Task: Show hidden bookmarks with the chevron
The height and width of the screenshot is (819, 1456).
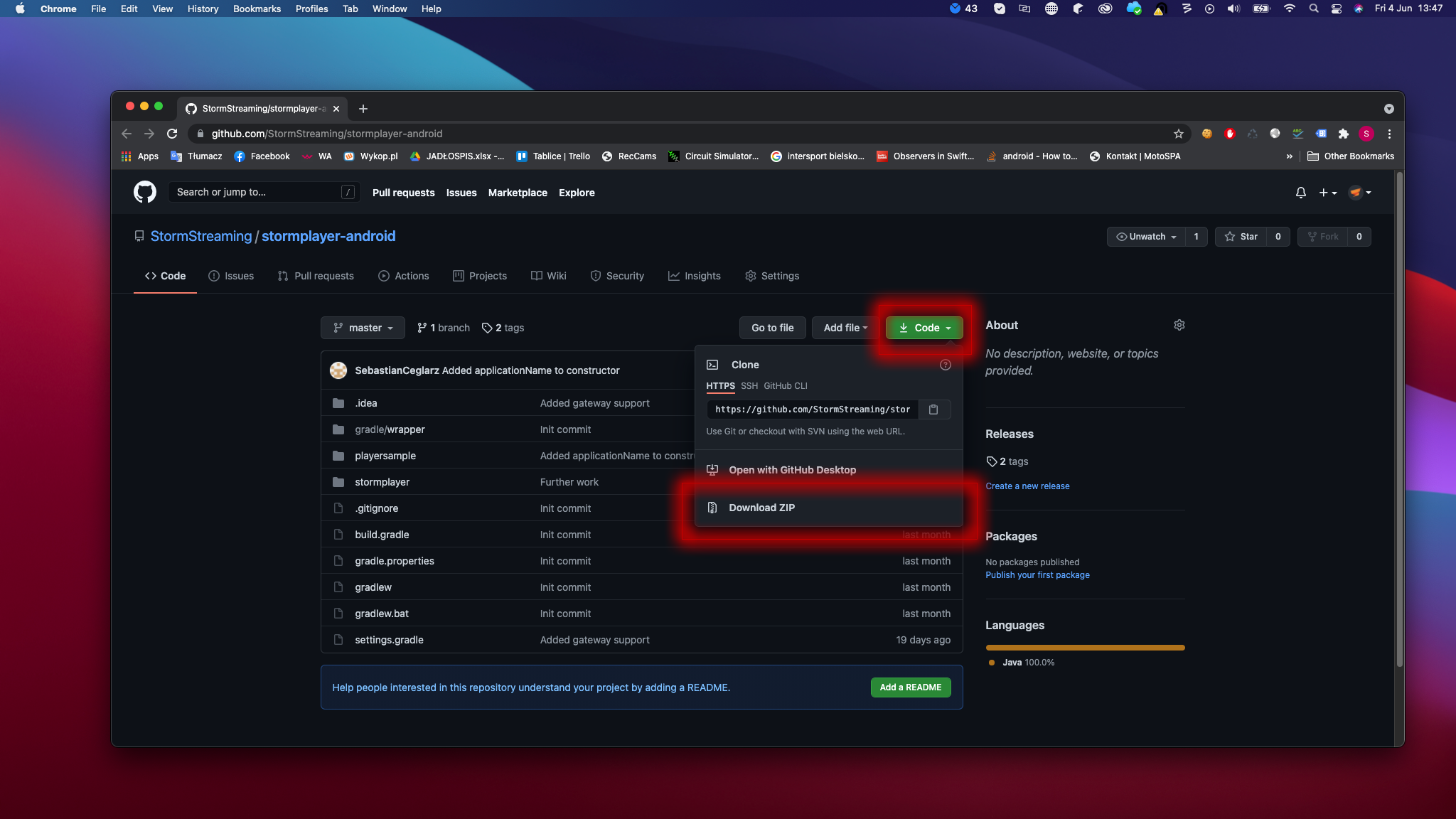Action: 1289,156
